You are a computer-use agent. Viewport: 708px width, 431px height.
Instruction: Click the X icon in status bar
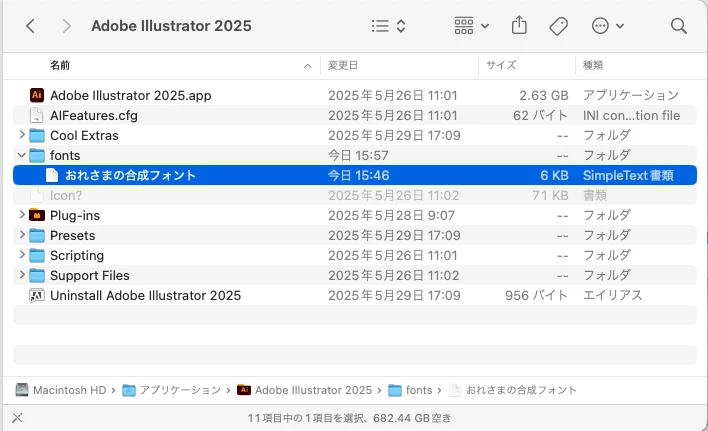17,418
